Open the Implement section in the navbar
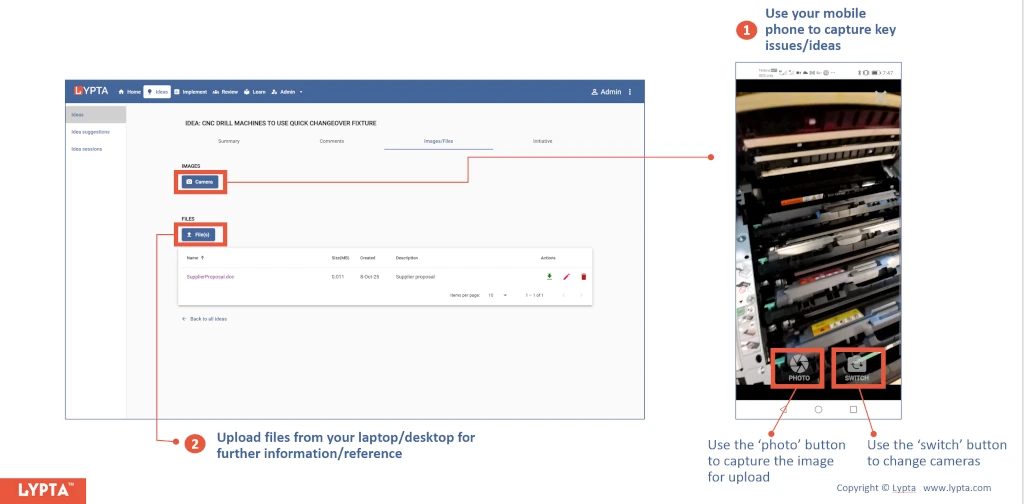 point(191,92)
